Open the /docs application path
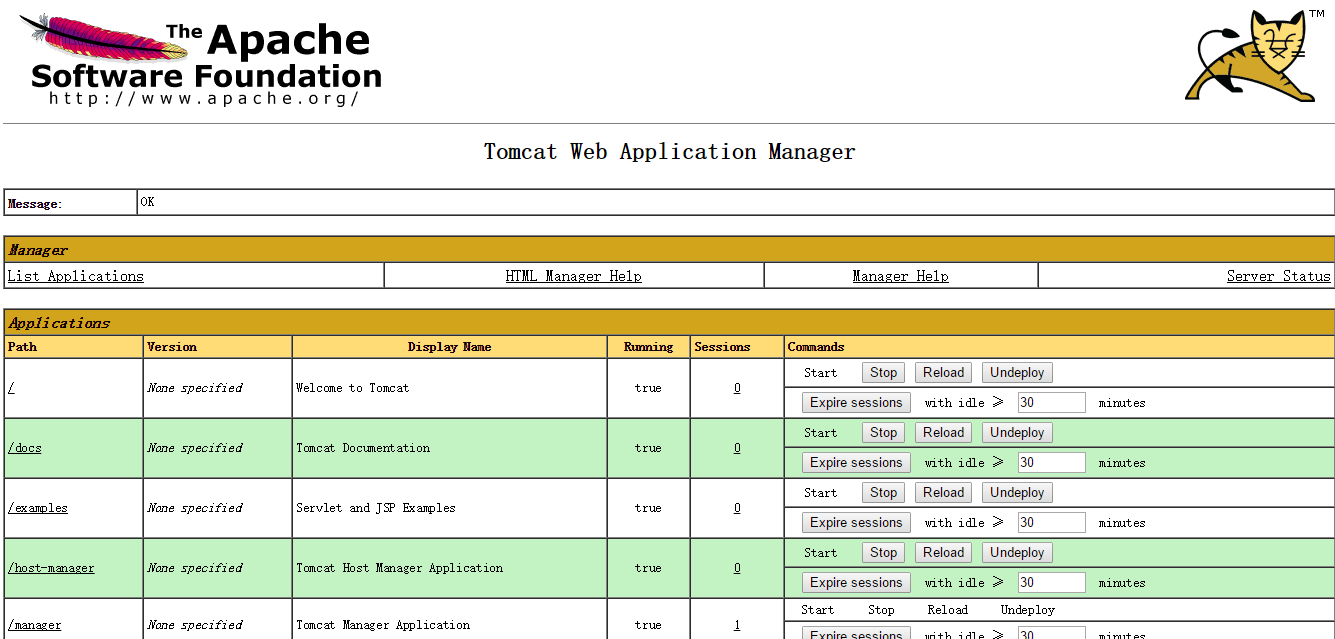Screen dimensions: 1335x639 [25, 448]
